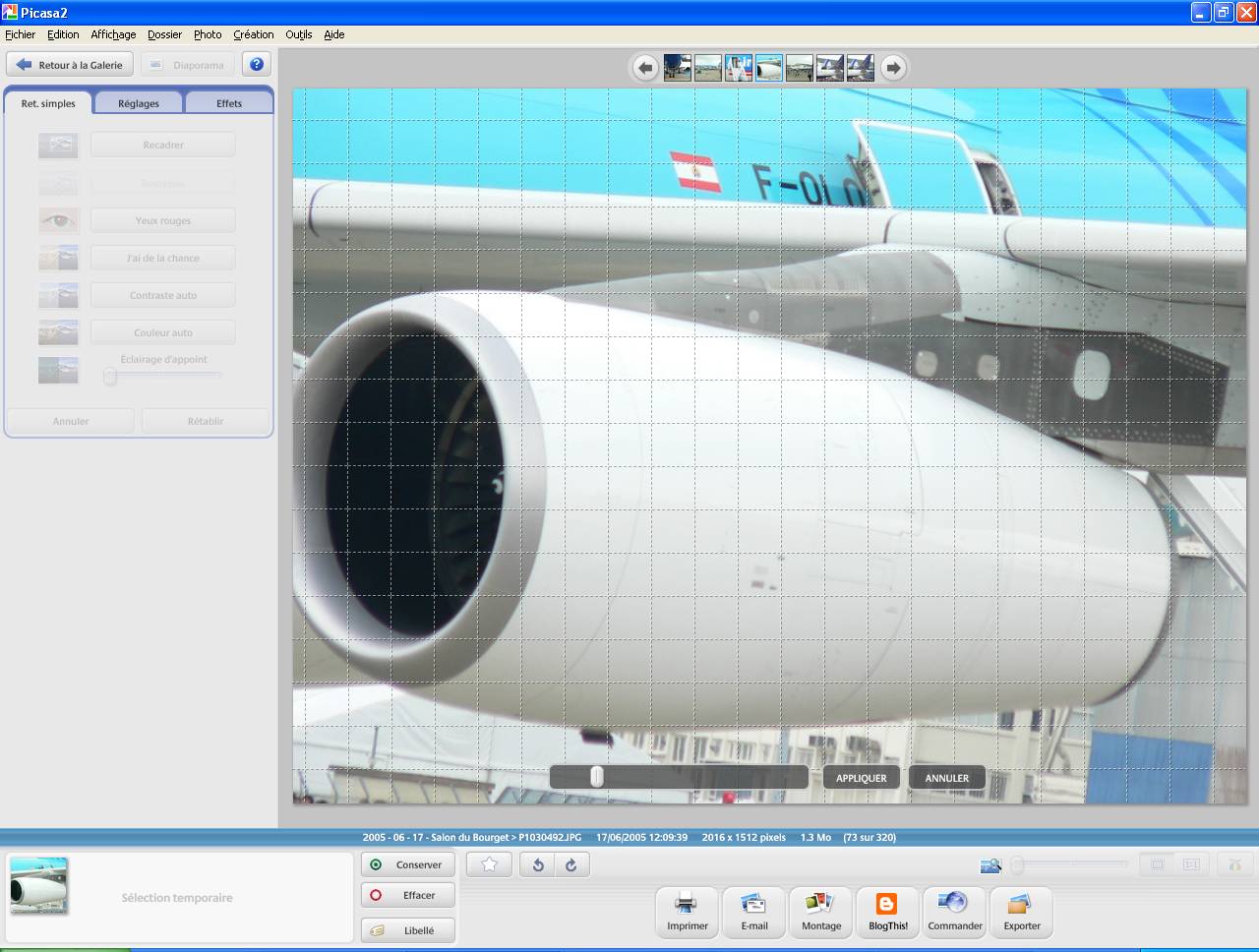Open the Dossier menu

pyautogui.click(x=164, y=34)
